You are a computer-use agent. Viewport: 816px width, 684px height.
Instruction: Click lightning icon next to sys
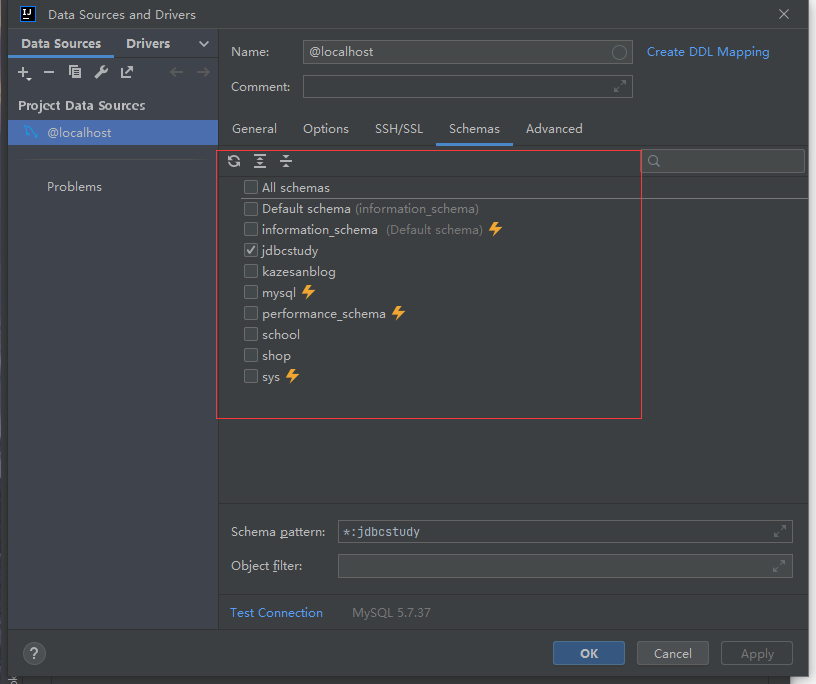click(x=292, y=376)
